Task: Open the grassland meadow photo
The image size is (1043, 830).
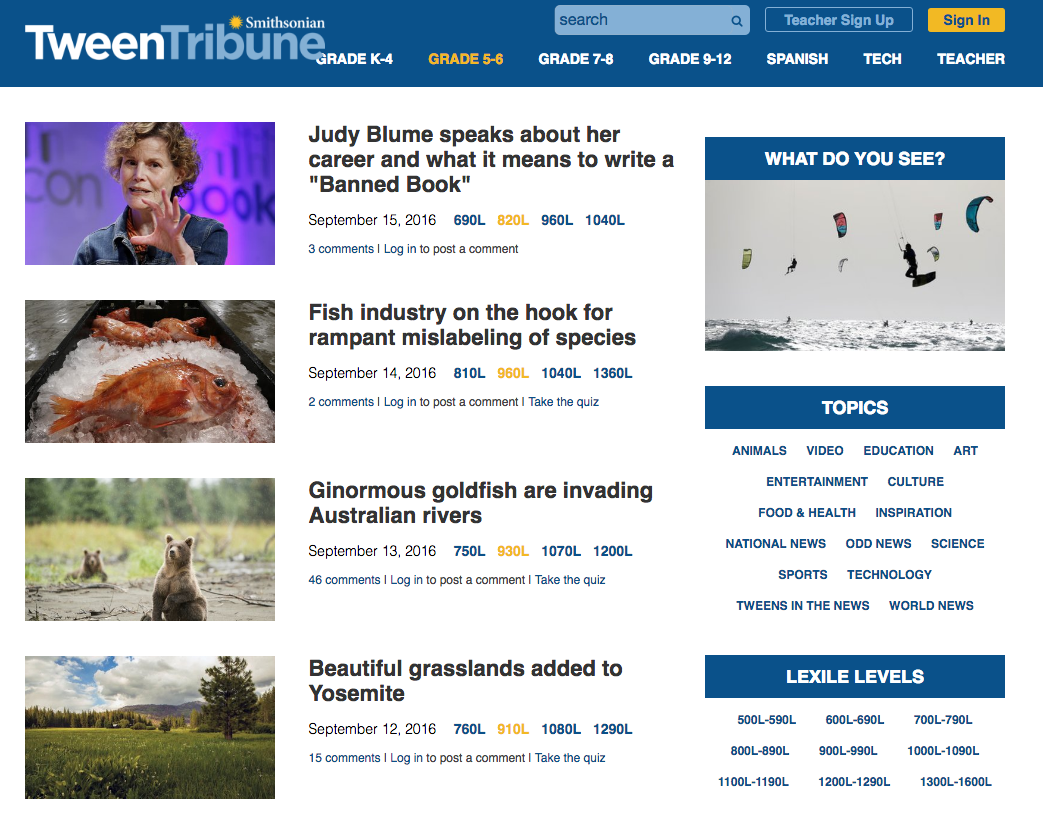Action: (x=150, y=728)
